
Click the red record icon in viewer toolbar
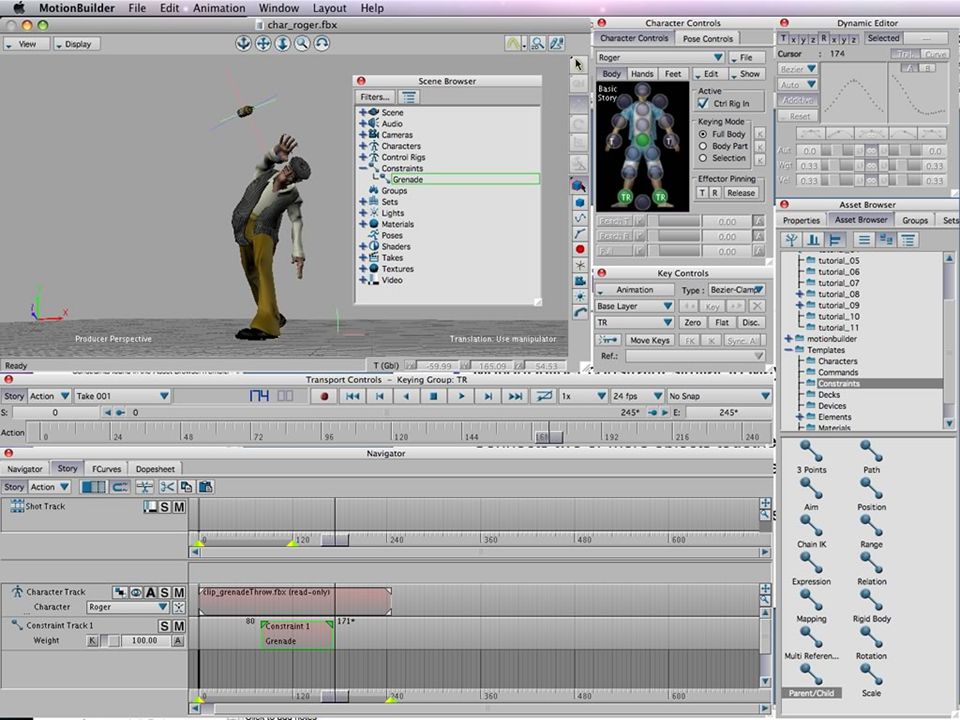coord(579,249)
